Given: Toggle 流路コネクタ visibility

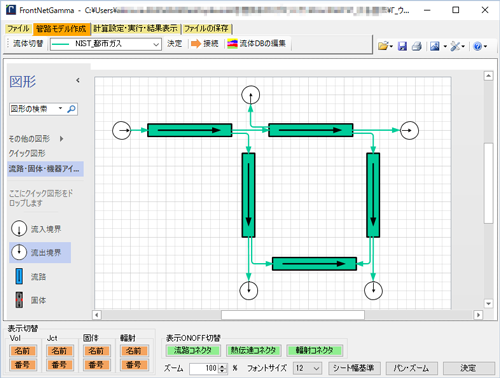Looking at the screenshot, I should [x=193, y=350].
